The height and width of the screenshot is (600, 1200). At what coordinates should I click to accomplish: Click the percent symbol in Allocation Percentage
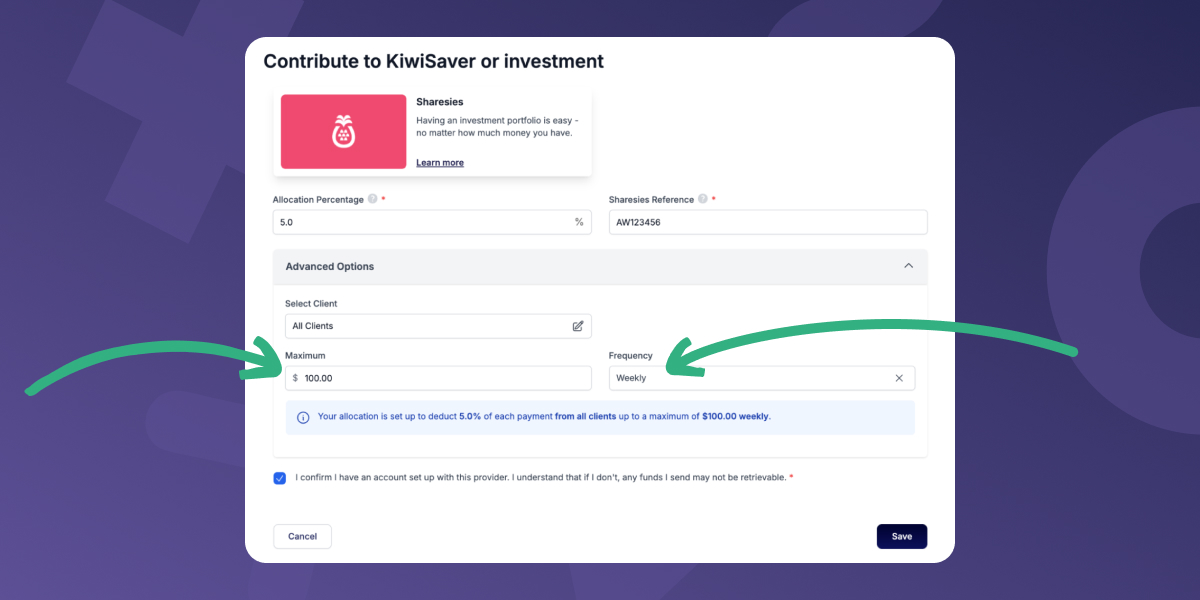(579, 221)
